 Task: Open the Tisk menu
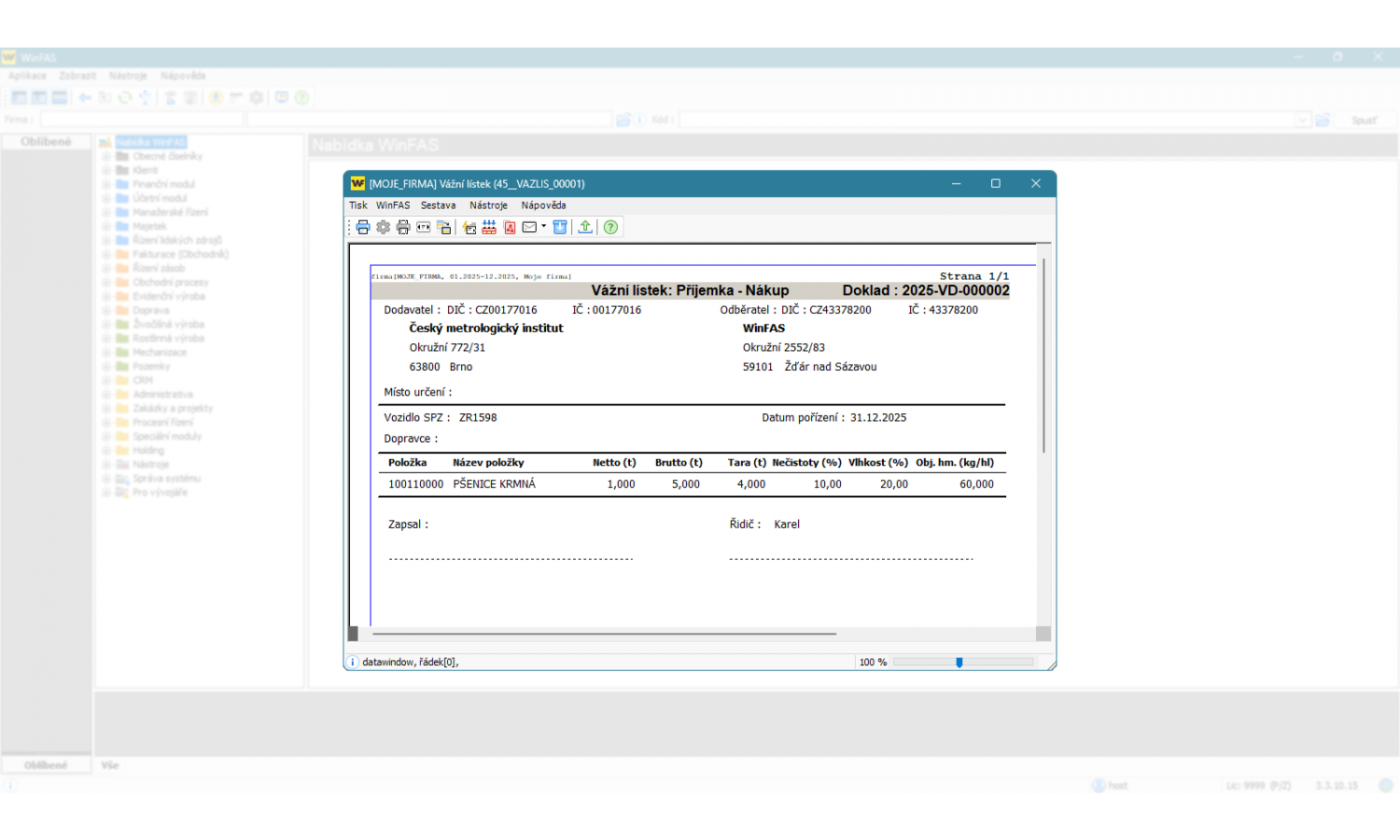[358, 205]
